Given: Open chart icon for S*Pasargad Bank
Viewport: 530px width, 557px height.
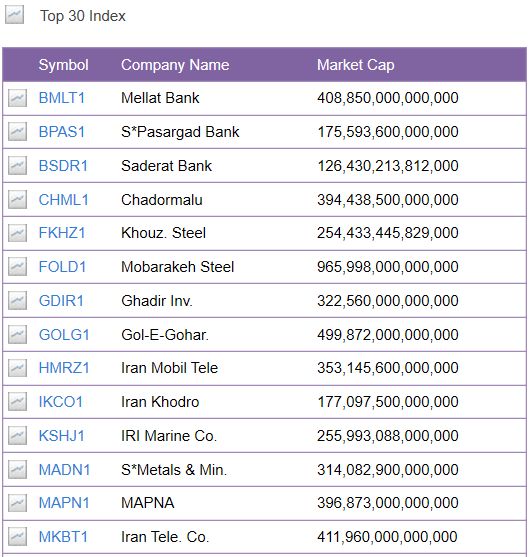Looking at the screenshot, I should (17, 132).
